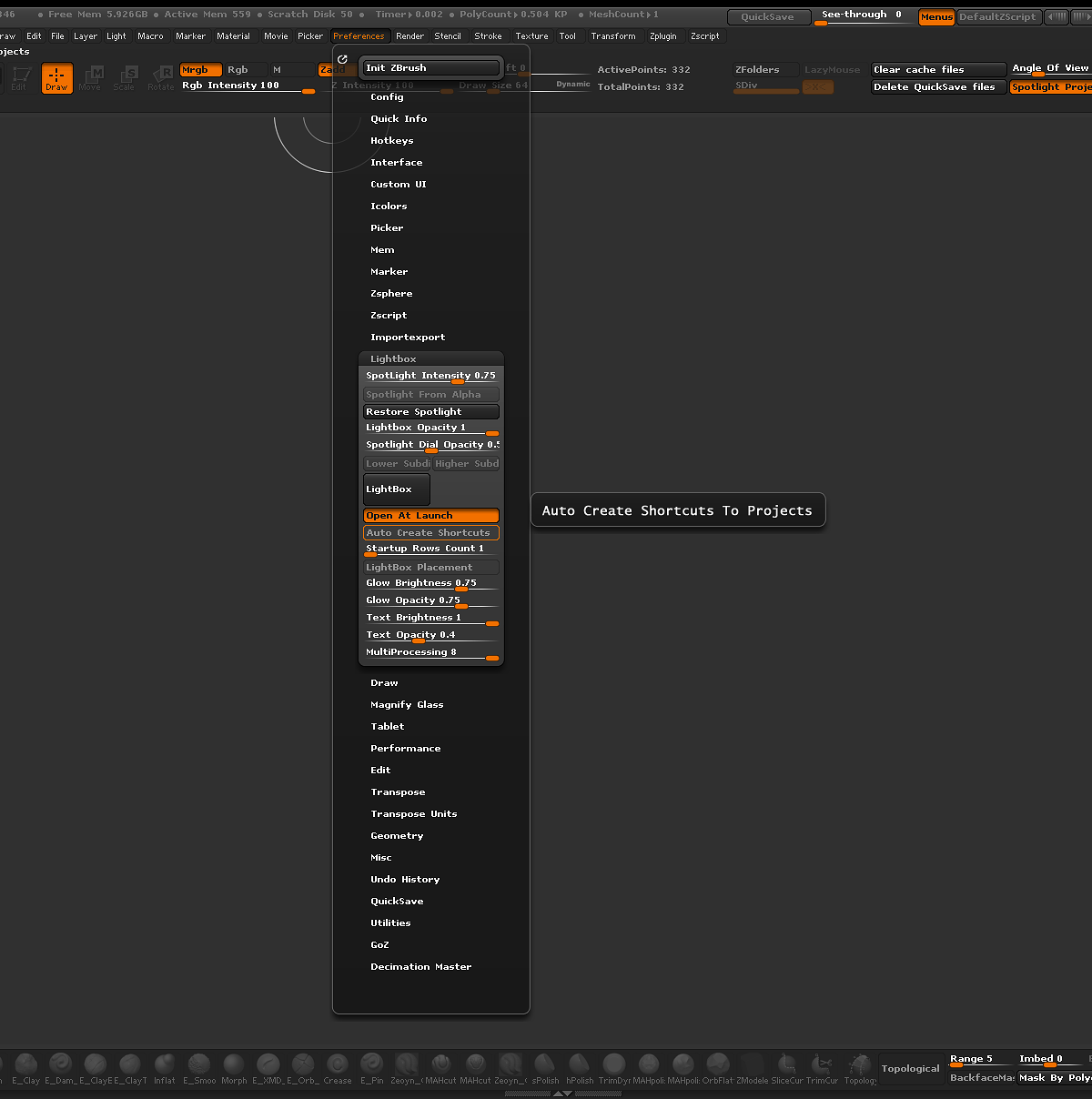Screen dimensions: 1092x1099
Task: Toggle the Mrgb channel button
Action: click(200, 70)
